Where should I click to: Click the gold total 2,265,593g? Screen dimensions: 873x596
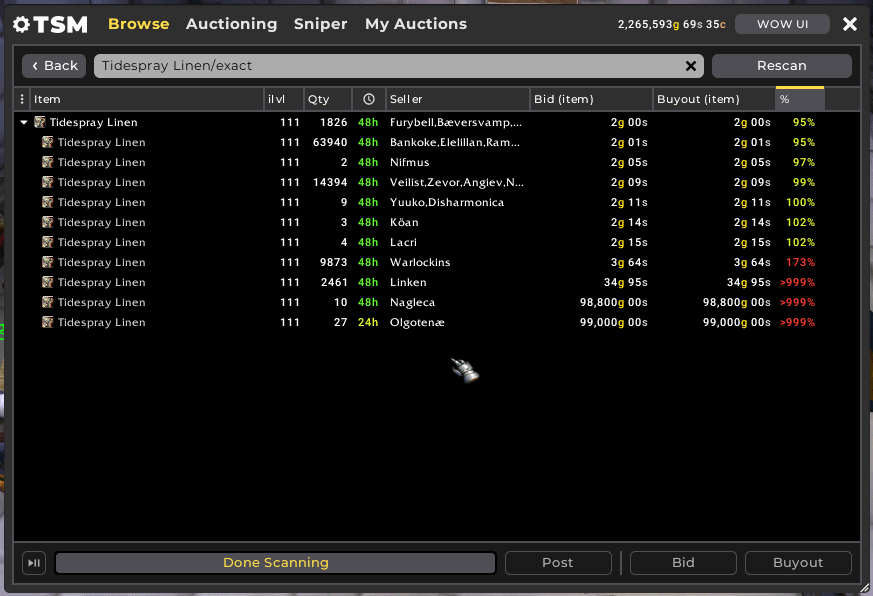648,25
